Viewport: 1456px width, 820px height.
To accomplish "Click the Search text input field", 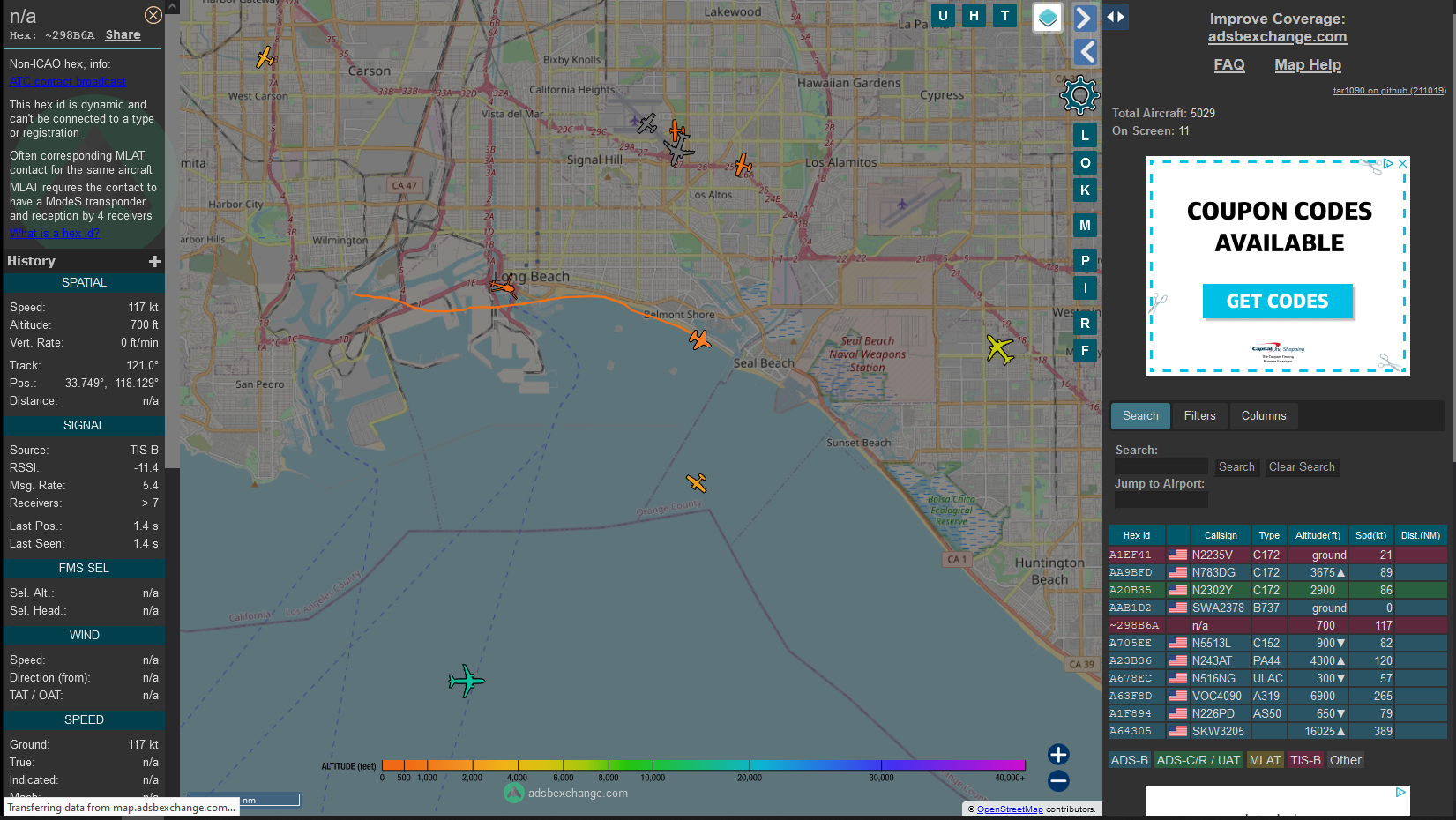I will click(x=1161, y=466).
